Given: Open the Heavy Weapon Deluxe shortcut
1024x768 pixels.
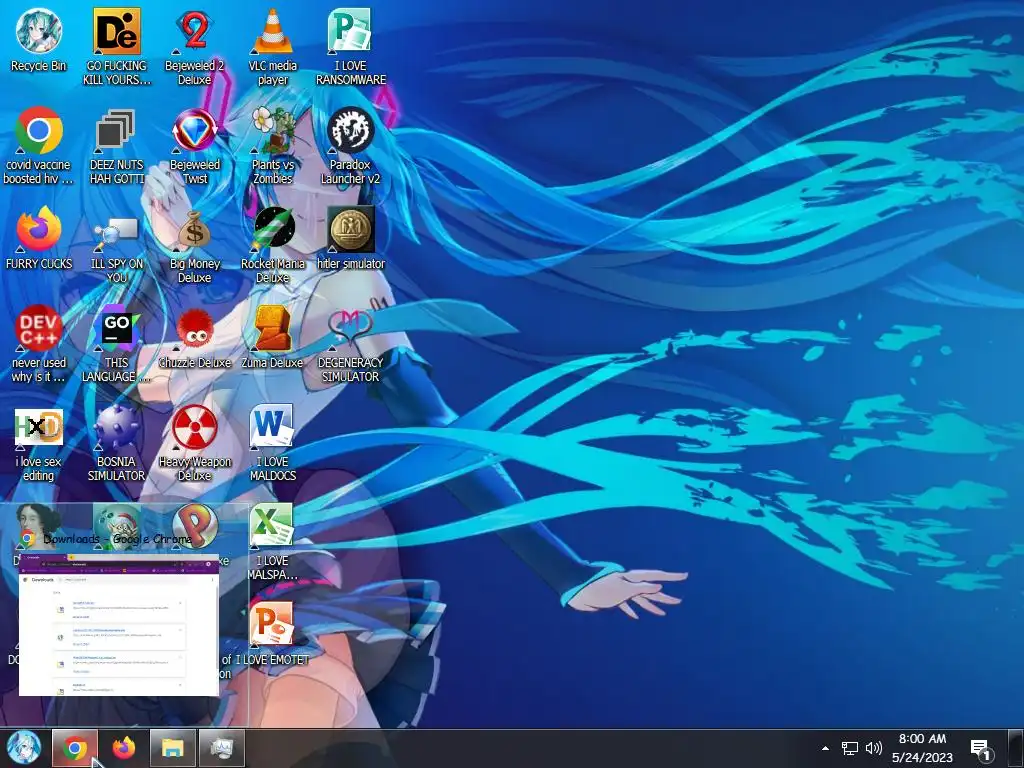Looking at the screenshot, I should (x=194, y=443).
